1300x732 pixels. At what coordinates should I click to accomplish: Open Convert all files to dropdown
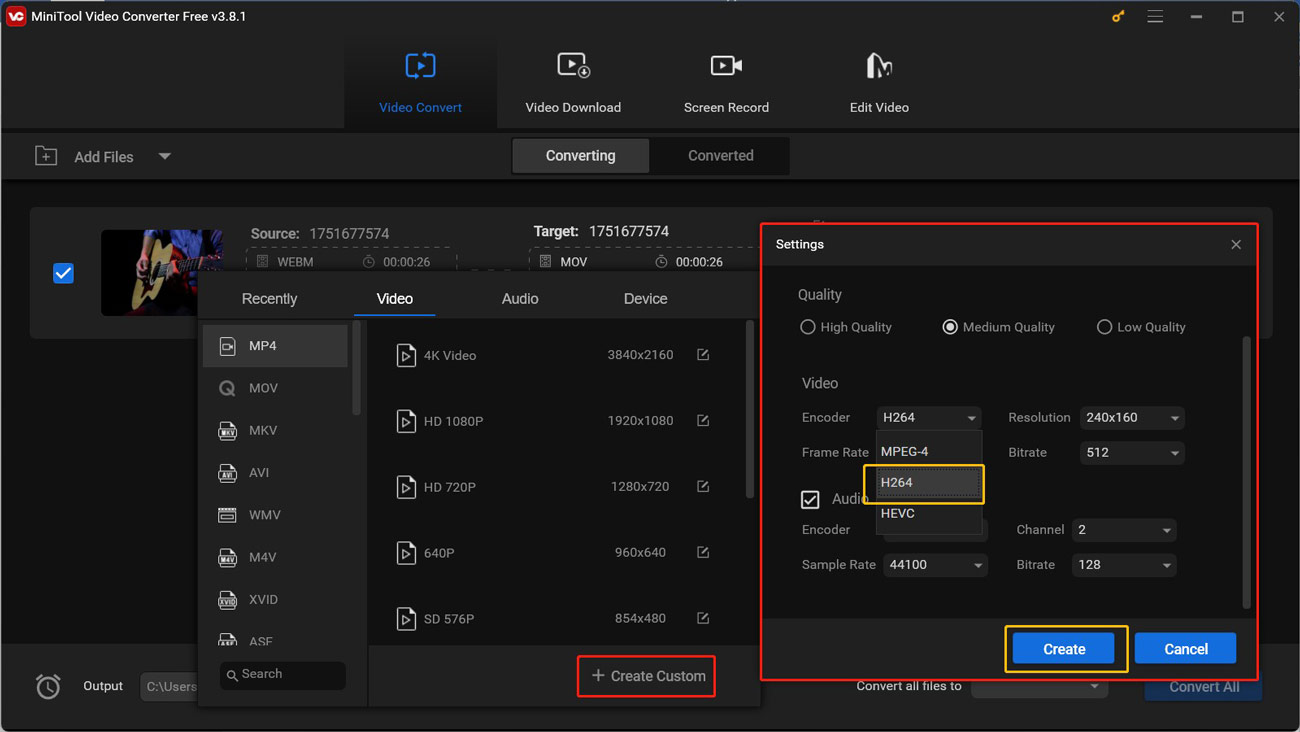click(x=1040, y=686)
